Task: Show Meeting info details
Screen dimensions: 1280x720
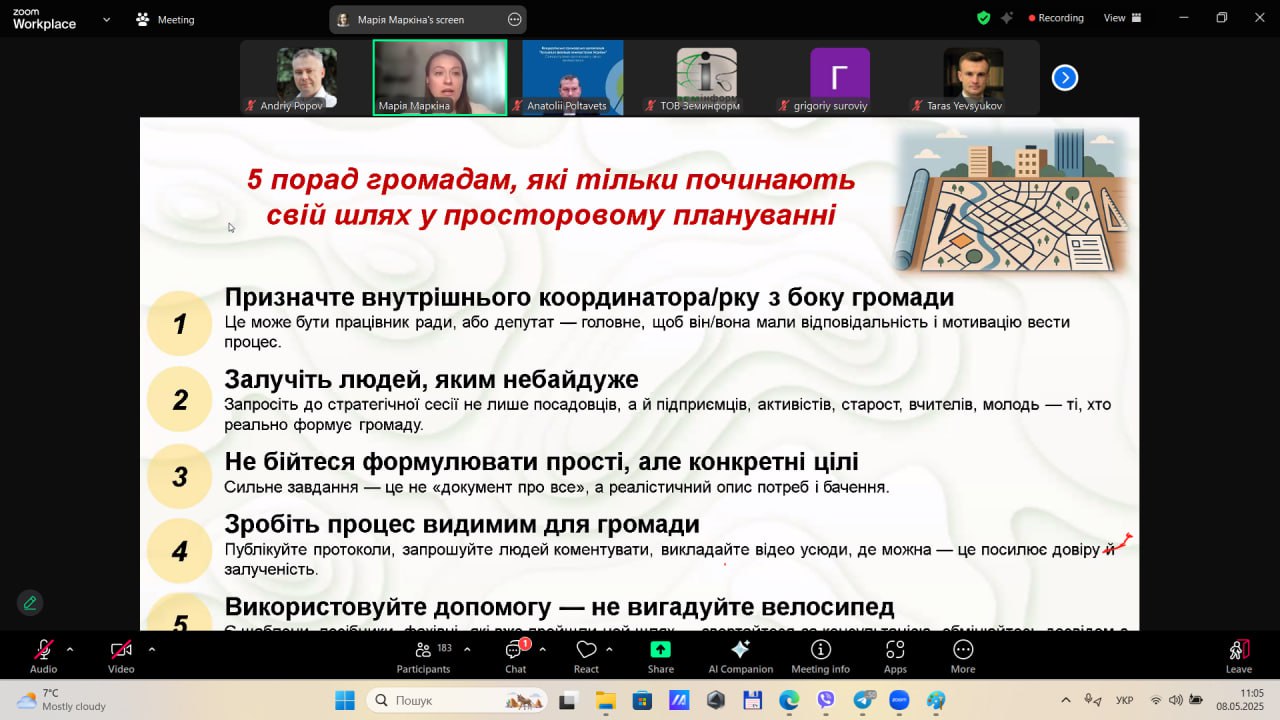Action: pos(820,655)
